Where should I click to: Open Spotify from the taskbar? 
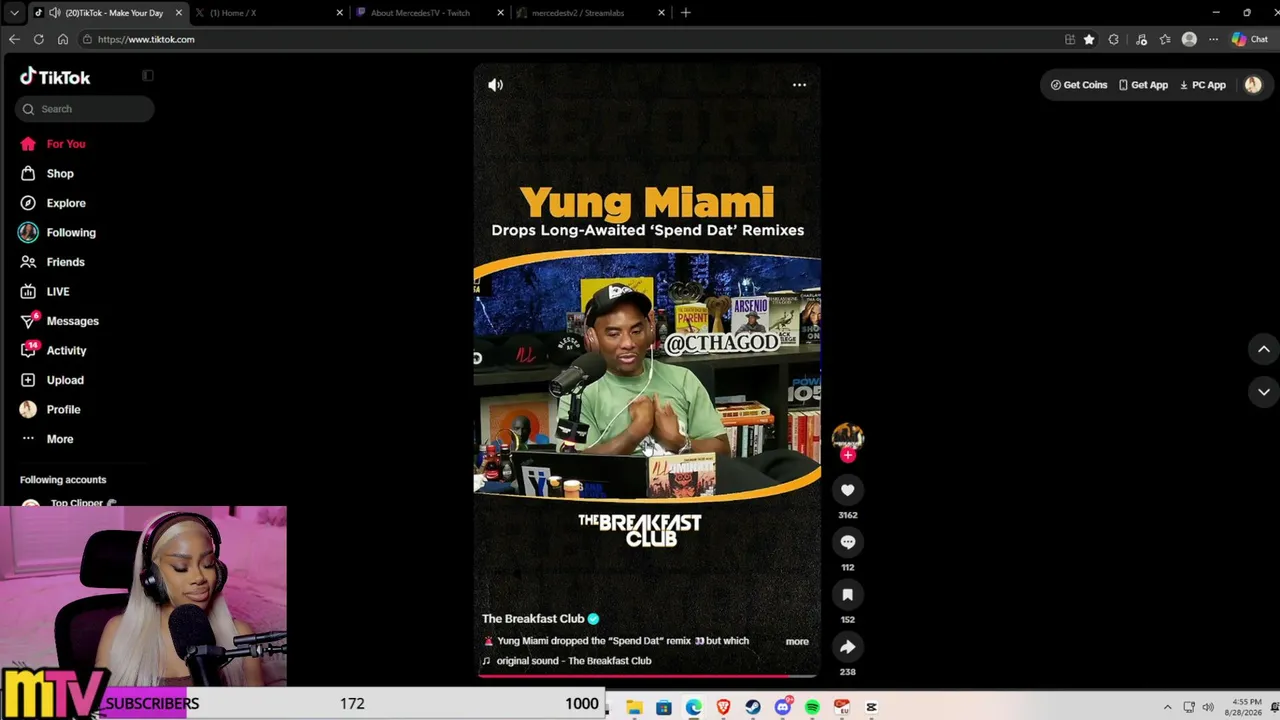812,707
